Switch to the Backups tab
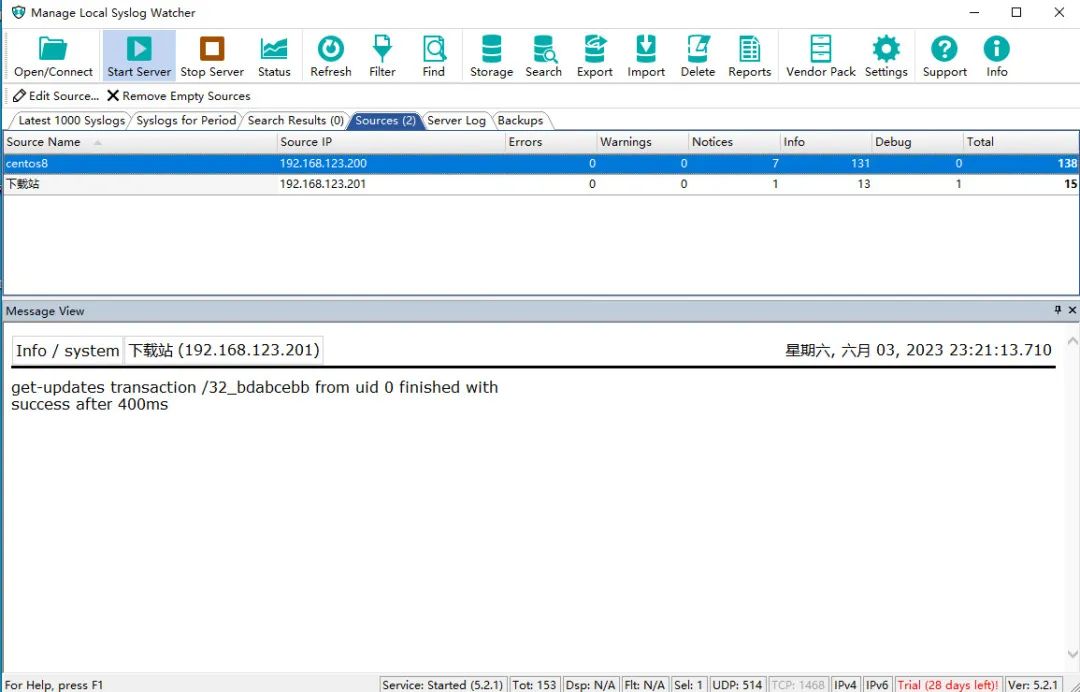The height and width of the screenshot is (692, 1080). (520, 121)
